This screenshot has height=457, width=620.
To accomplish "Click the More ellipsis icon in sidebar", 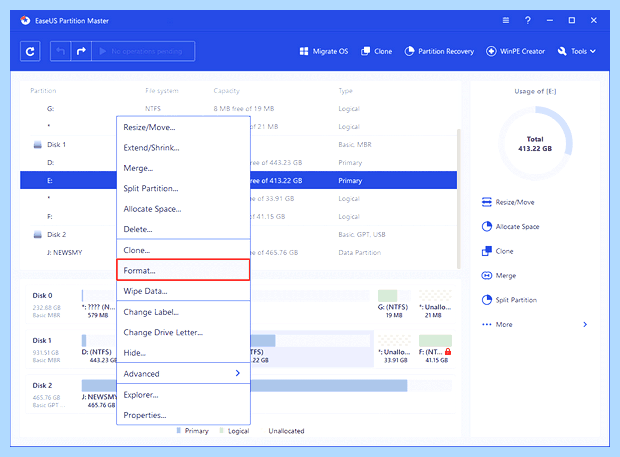I will tap(486, 325).
